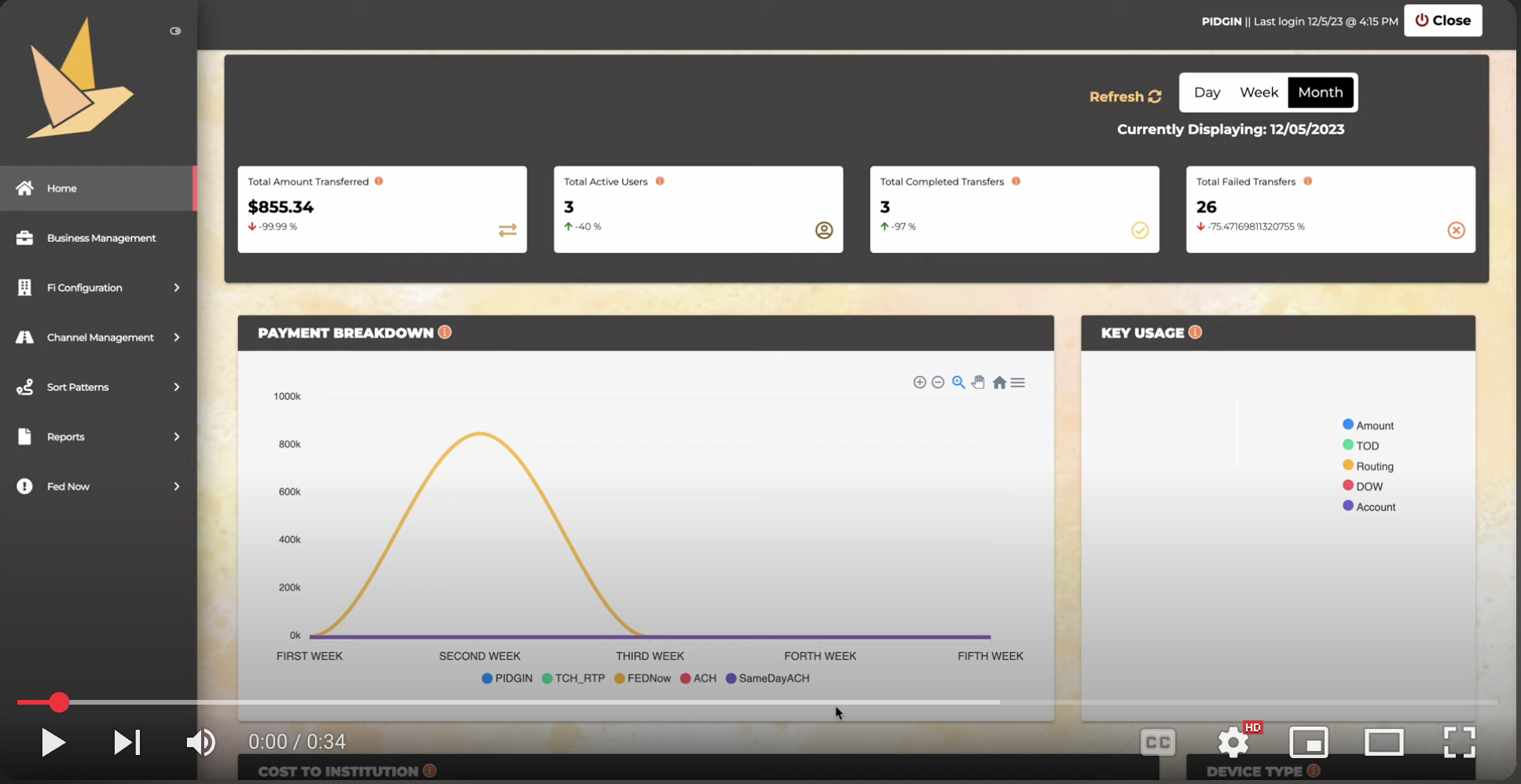Select the Month view tab
Viewport: 1521px width, 784px height.
point(1321,93)
